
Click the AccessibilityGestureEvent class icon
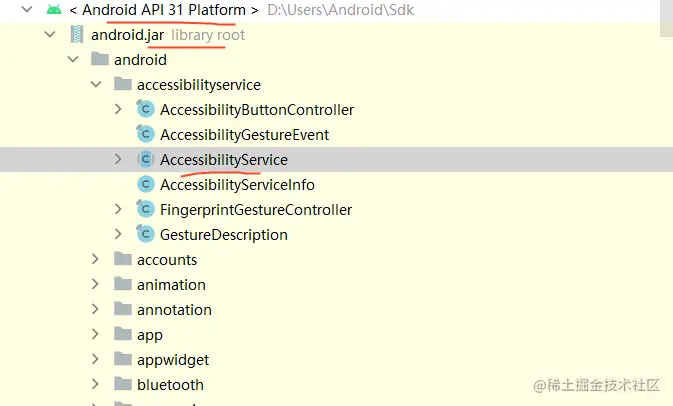[x=145, y=135]
